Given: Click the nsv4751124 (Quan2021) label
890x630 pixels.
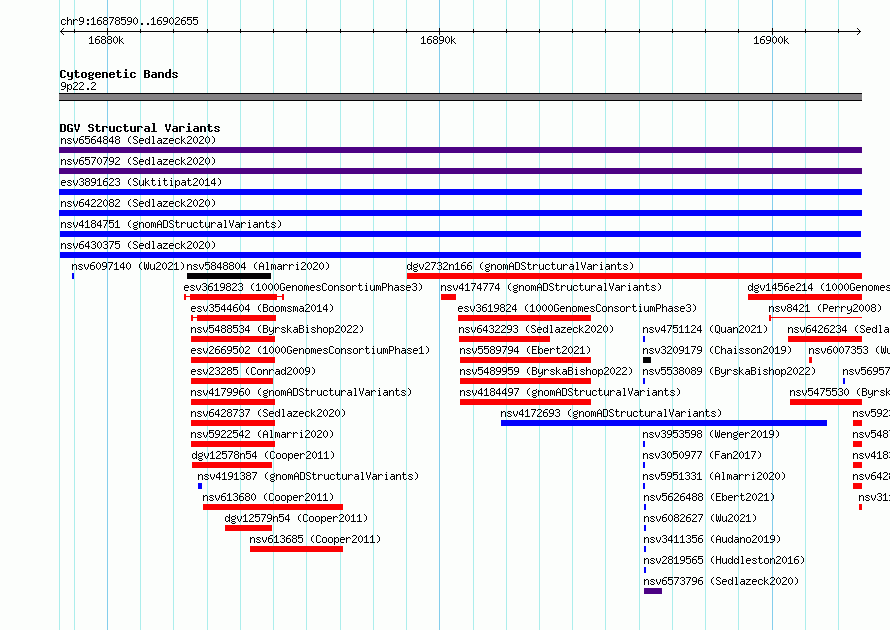Looking at the screenshot, I should pos(705,329).
